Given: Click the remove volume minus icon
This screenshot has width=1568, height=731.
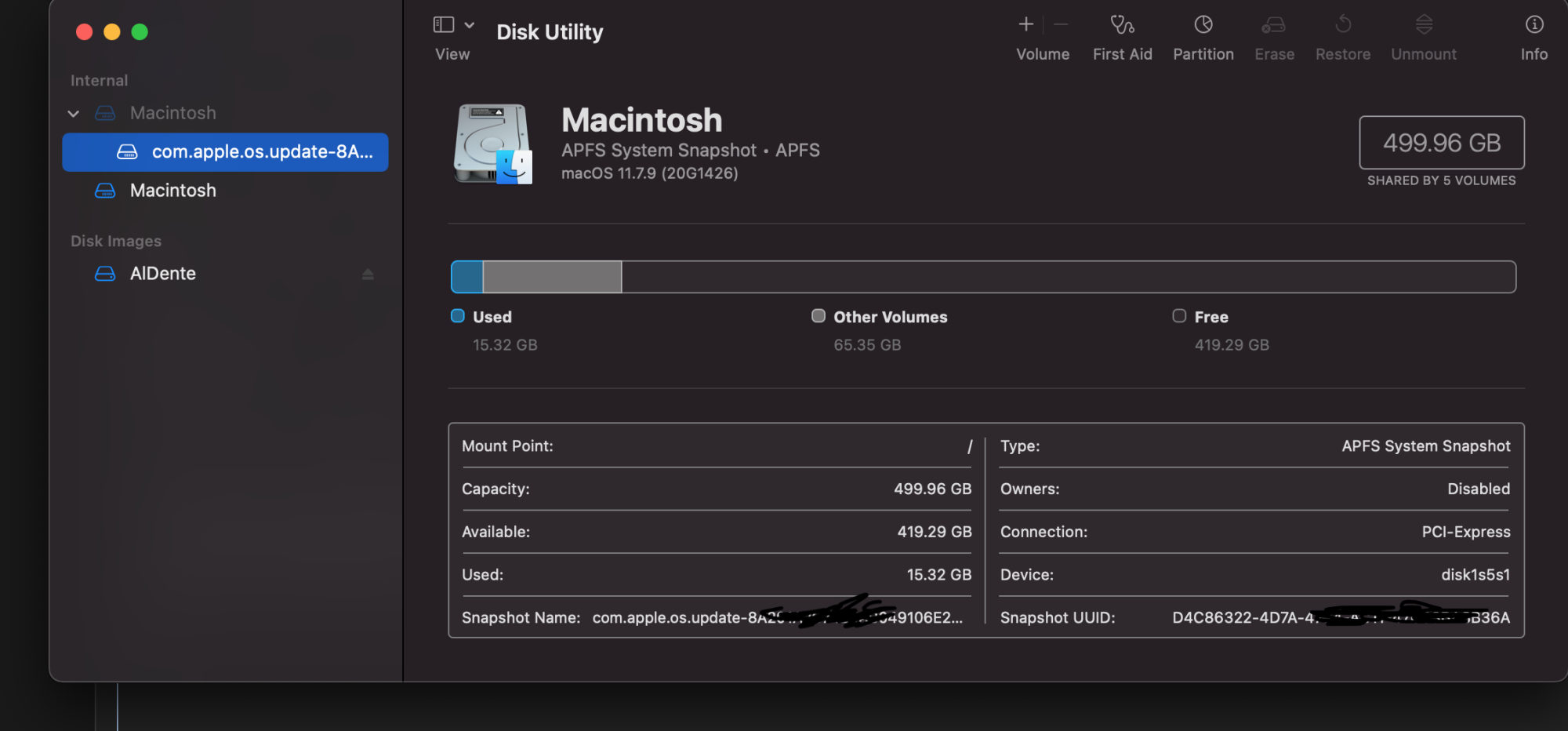Looking at the screenshot, I should click(x=1061, y=25).
